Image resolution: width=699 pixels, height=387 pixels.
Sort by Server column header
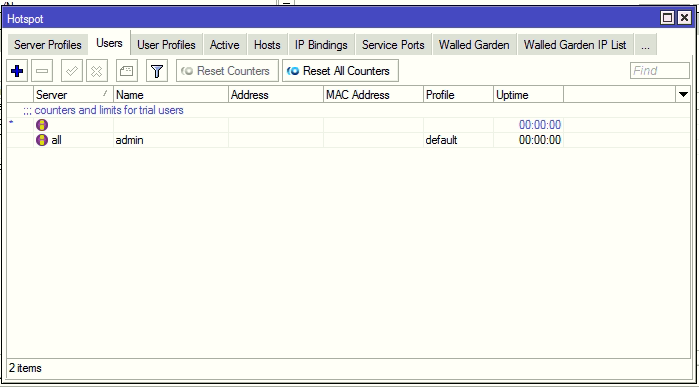(73, 95)
